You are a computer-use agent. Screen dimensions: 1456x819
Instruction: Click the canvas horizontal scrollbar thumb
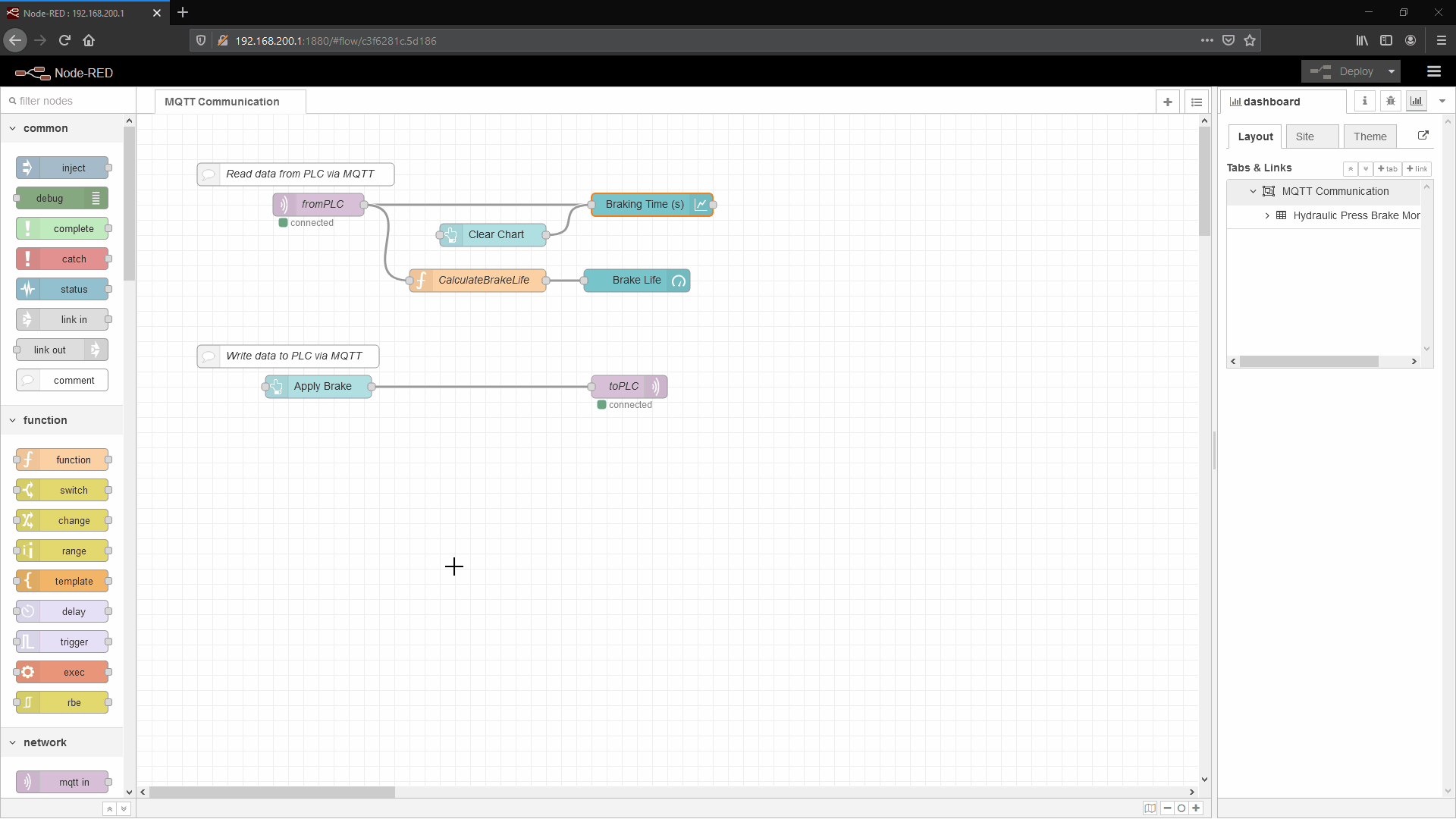[x=271, y=792]
